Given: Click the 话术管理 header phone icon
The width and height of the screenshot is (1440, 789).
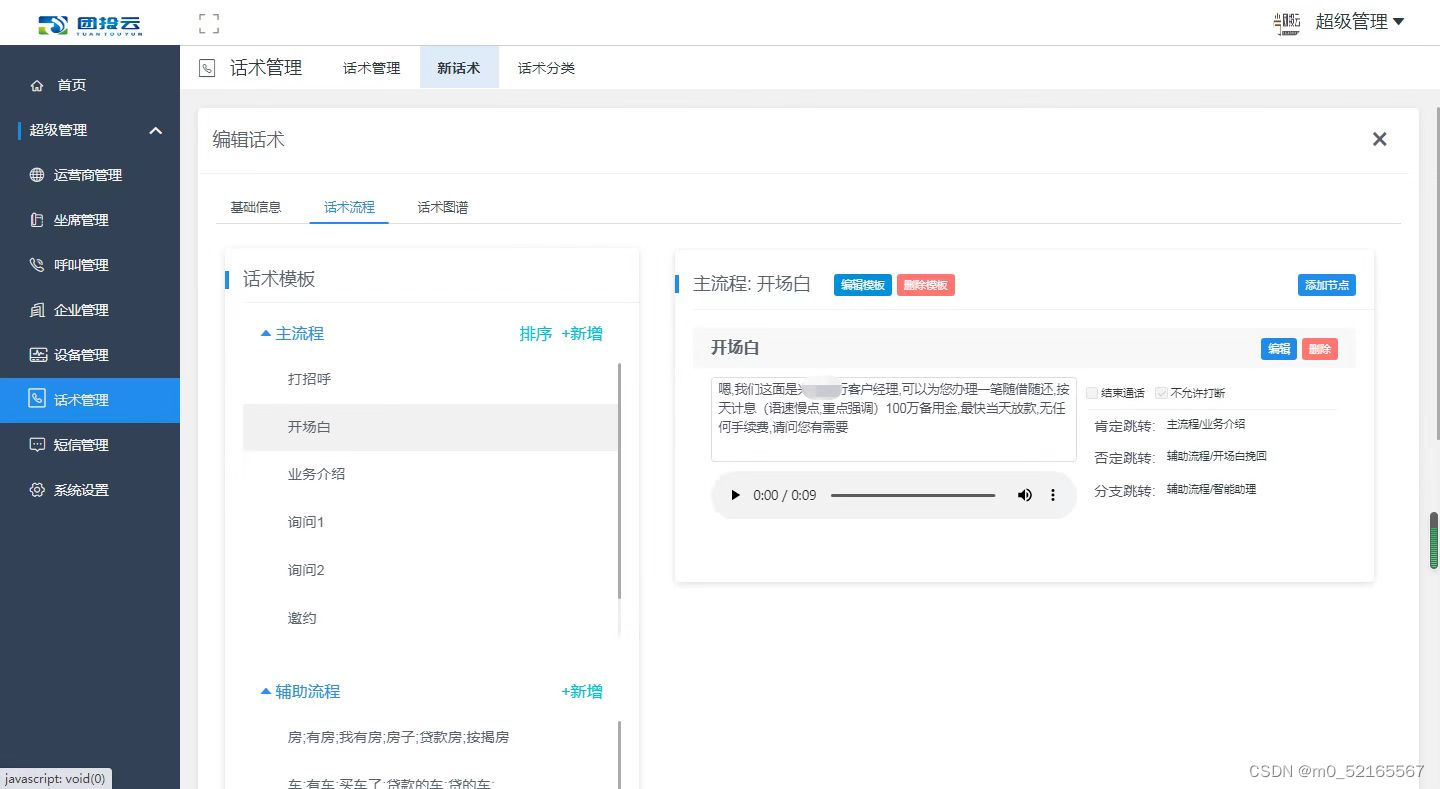Looking at the screenshot, I should (x=207, y=68).
